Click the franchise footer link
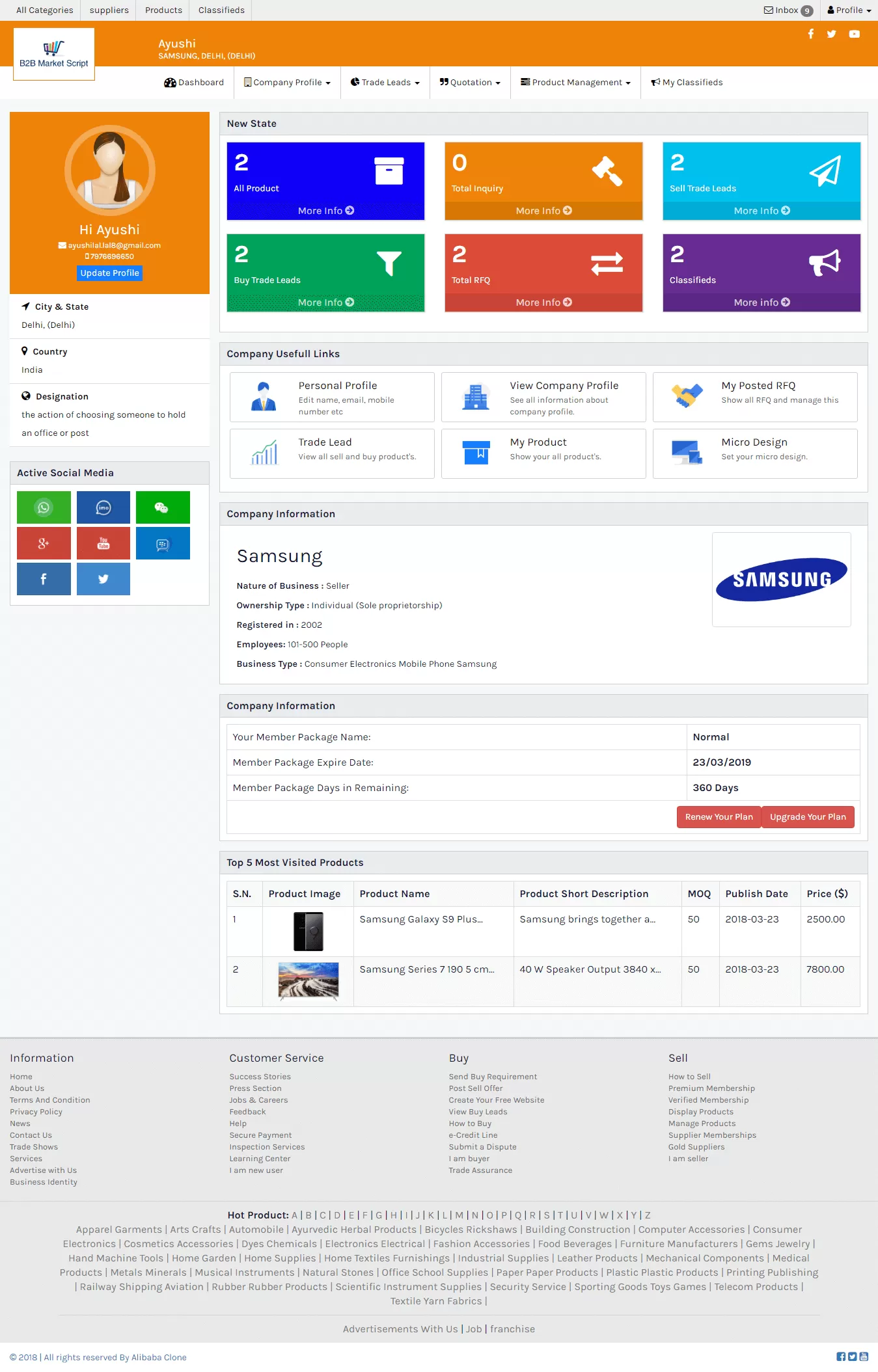878x1372 pixels. (x=512, y=1329)
